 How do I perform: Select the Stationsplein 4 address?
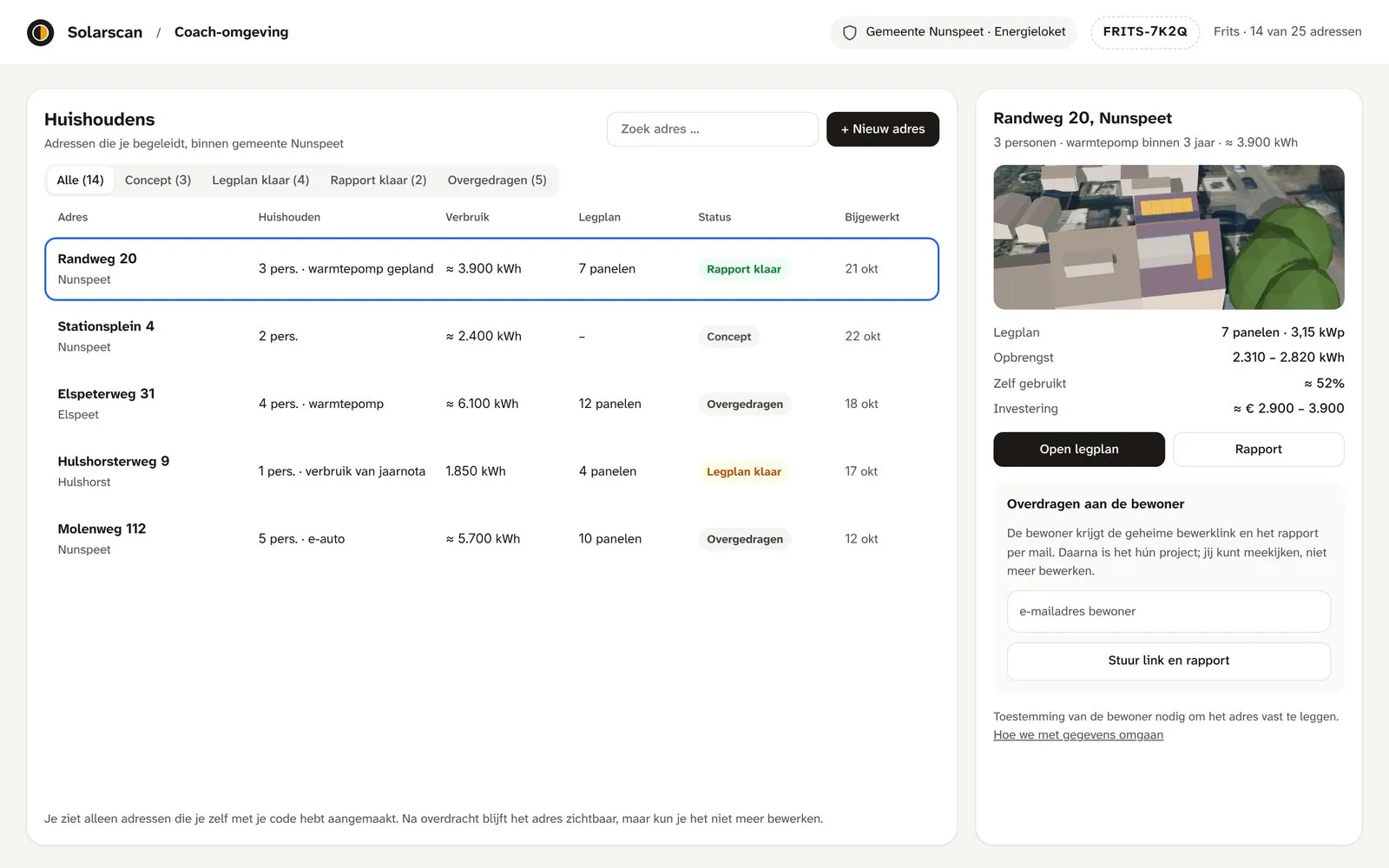click(491, 337)
